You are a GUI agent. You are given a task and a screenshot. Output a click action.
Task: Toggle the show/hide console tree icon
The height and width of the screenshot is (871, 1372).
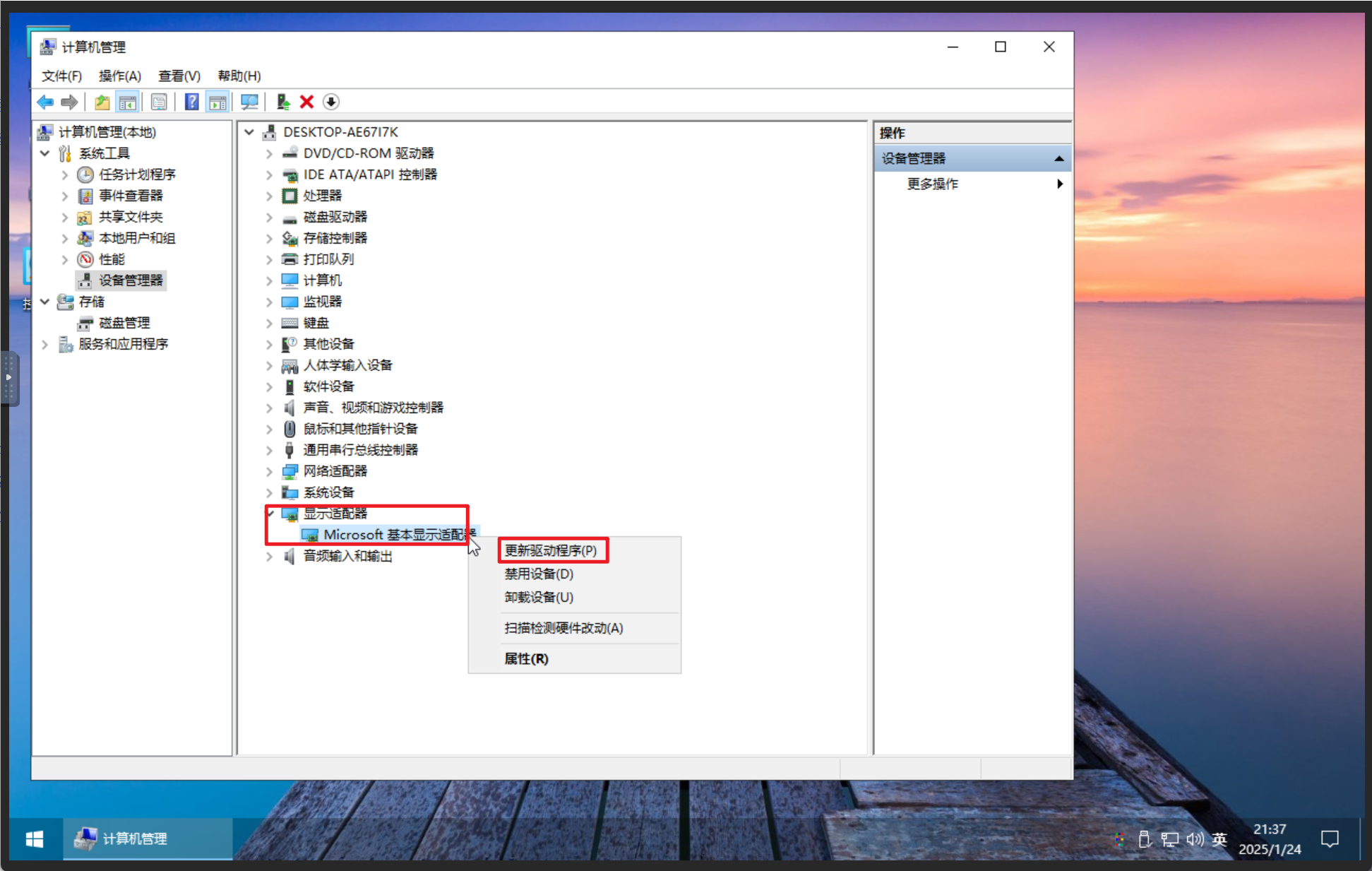[x=127, y=102]
